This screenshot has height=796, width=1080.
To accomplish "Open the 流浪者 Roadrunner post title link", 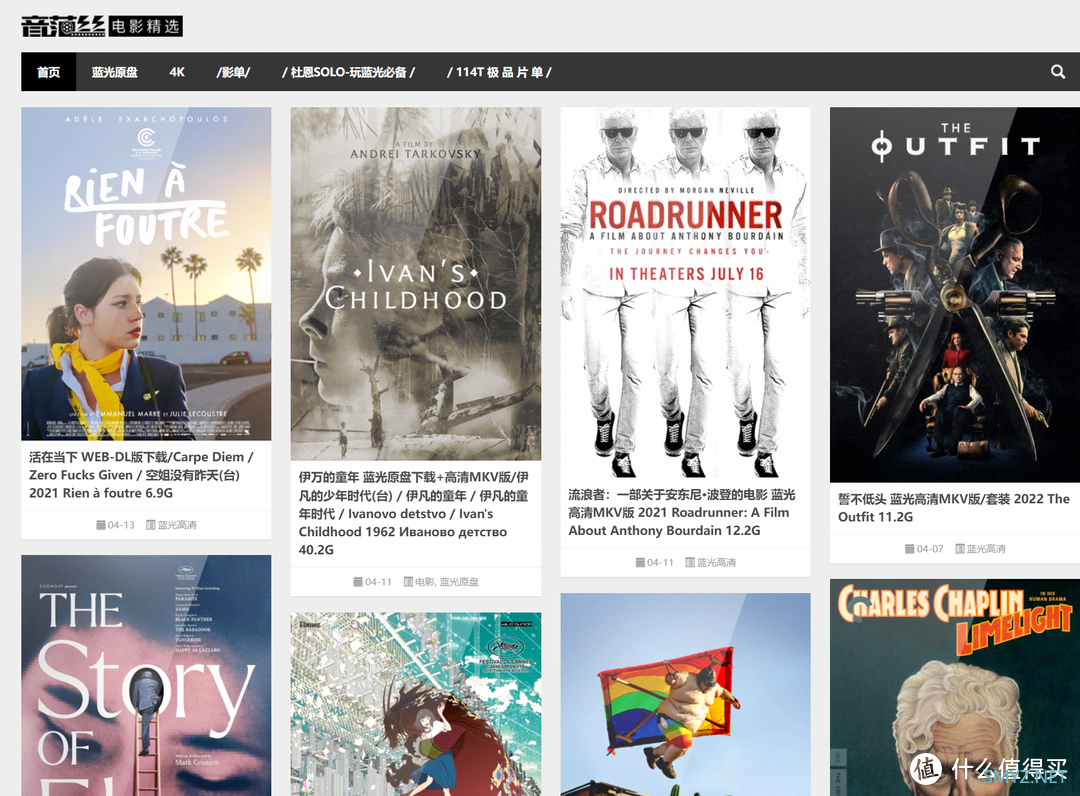I will click(x=682, y=512).
